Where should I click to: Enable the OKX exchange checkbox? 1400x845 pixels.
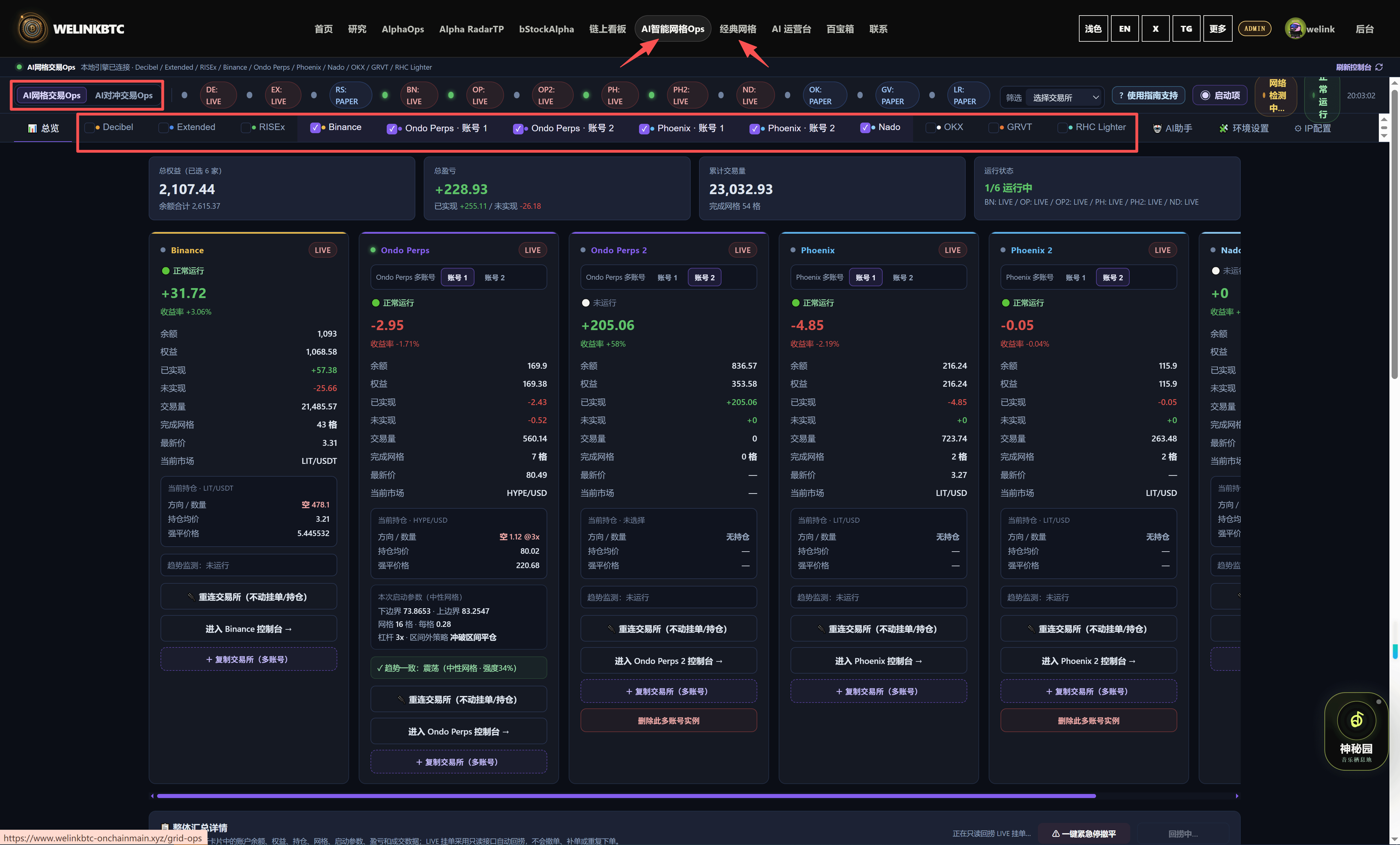[x=930, y=128]
